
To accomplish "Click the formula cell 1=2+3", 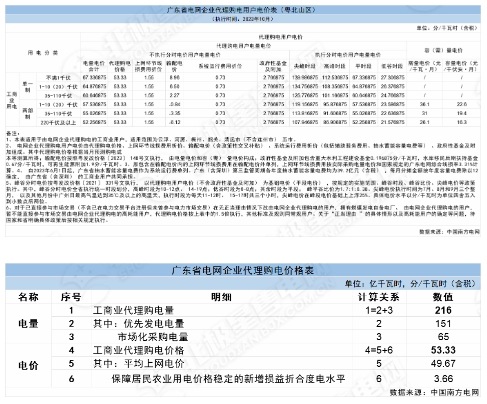I will click(379, 310).
